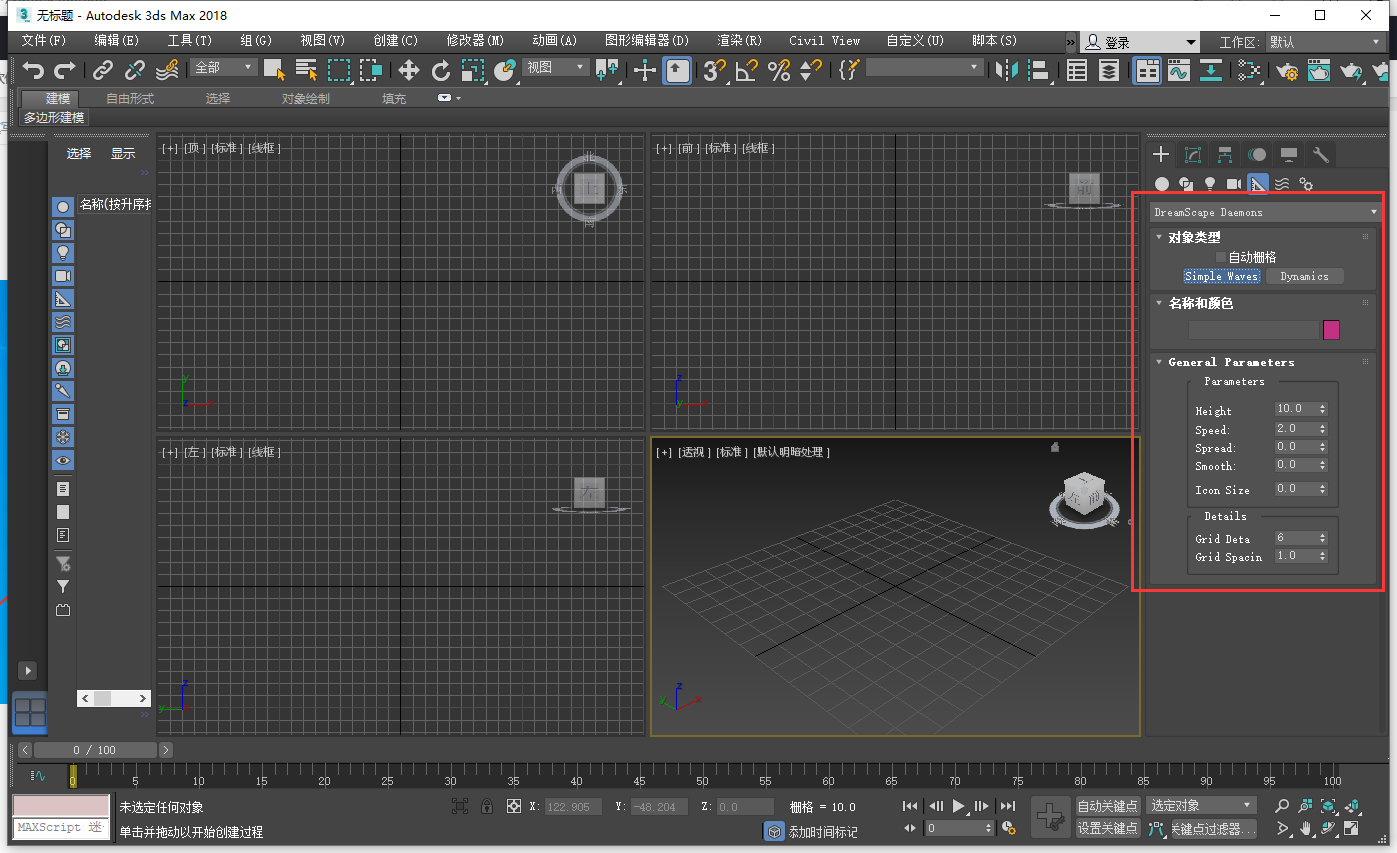Open the 全部 selection filter dropdown
Screen dimensions: 1397x853
[x=224, y=67]
